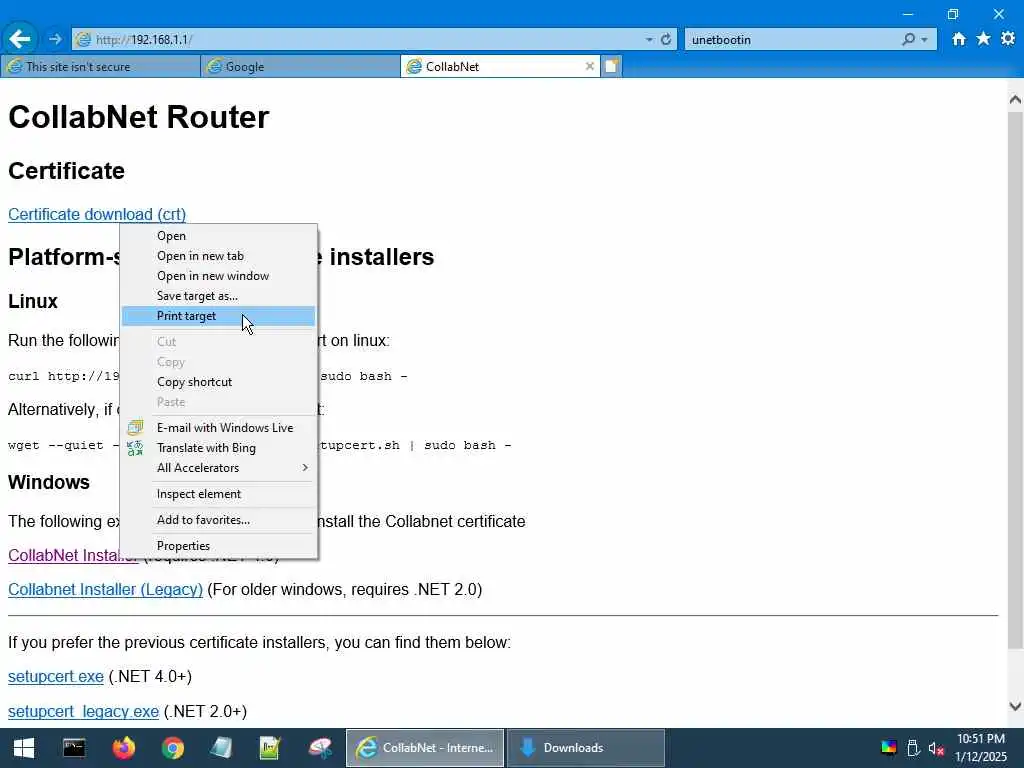Select Copy shortcut menu entry

(218, 382)
